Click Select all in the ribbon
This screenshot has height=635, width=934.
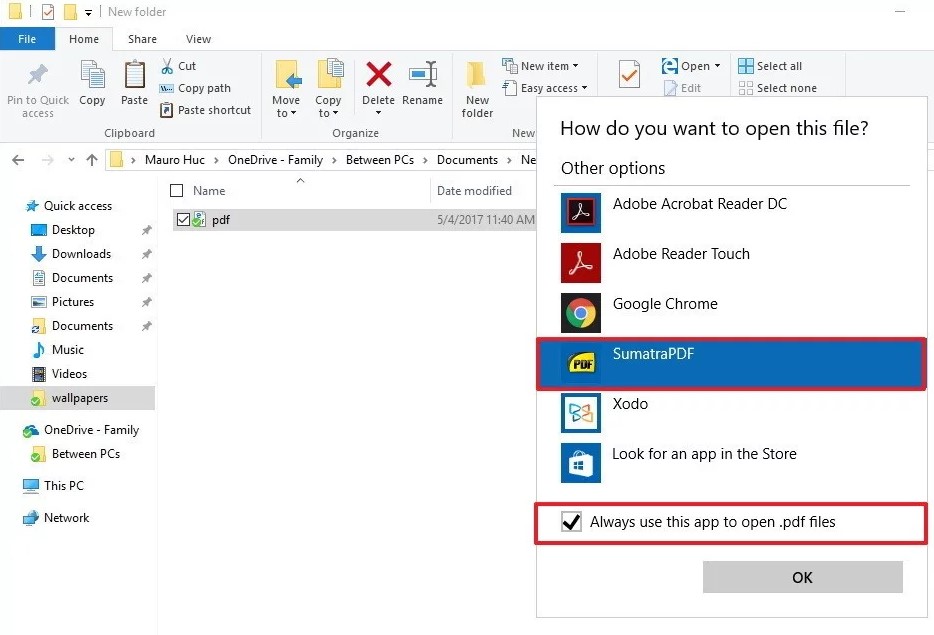[x=770, y=66]
